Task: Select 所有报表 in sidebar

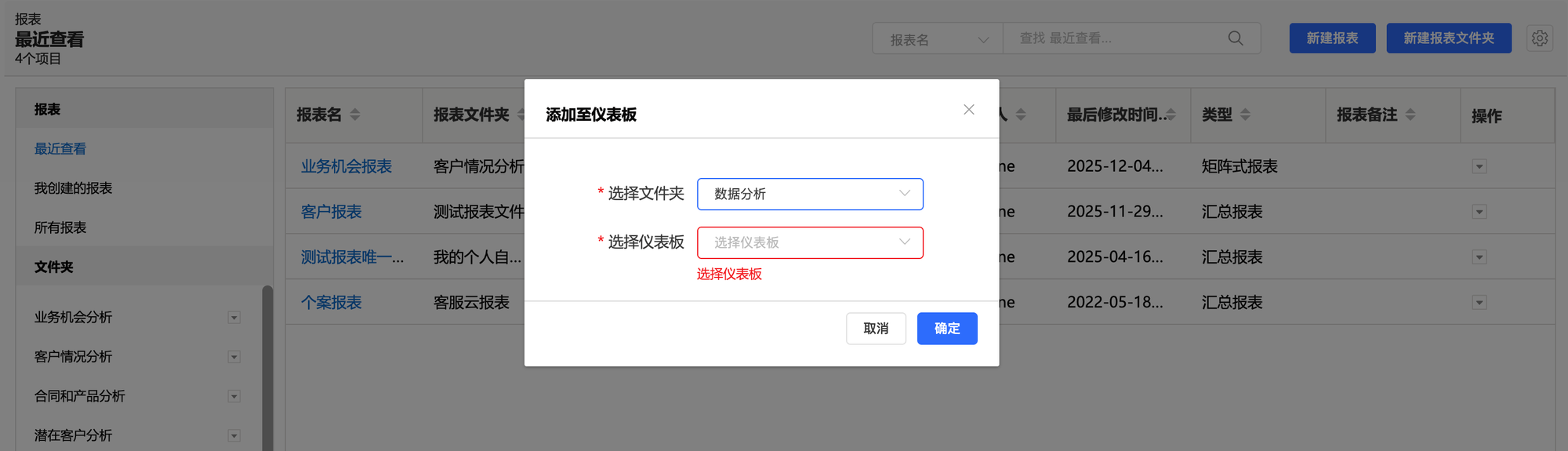Action: point(60,227)
